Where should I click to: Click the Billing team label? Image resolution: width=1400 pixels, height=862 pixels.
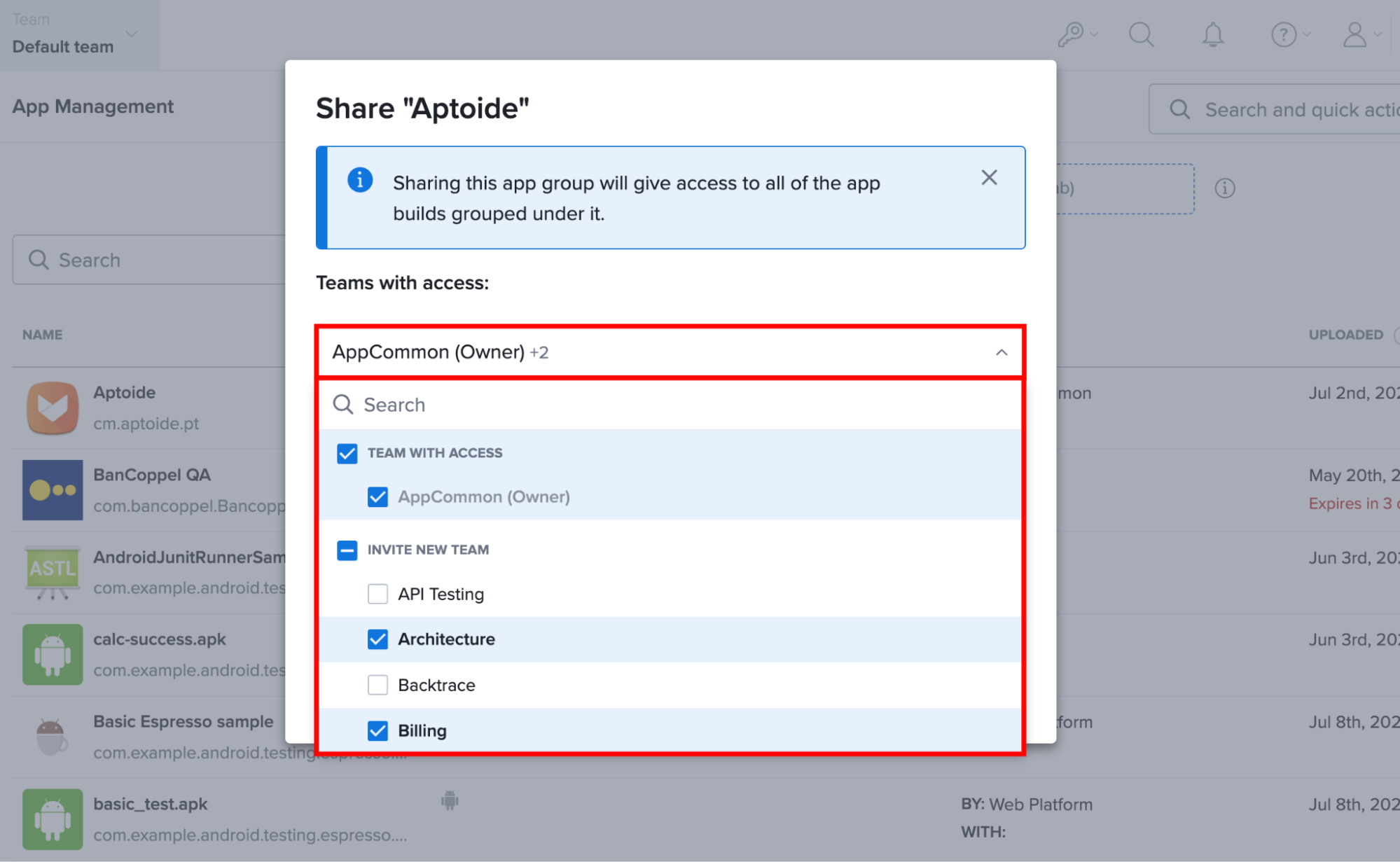[x=422, y=731]
